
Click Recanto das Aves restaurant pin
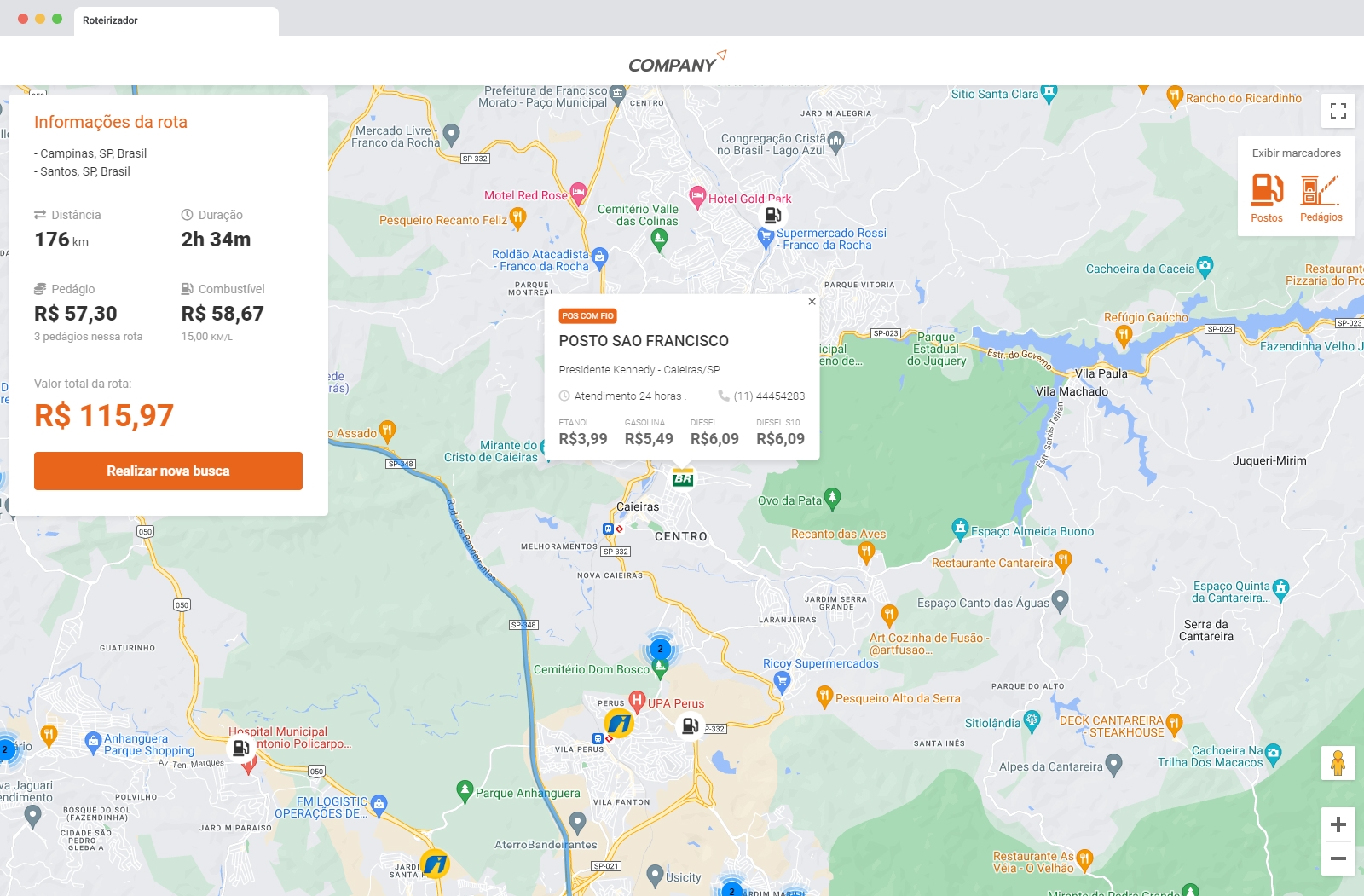point(866,553)
